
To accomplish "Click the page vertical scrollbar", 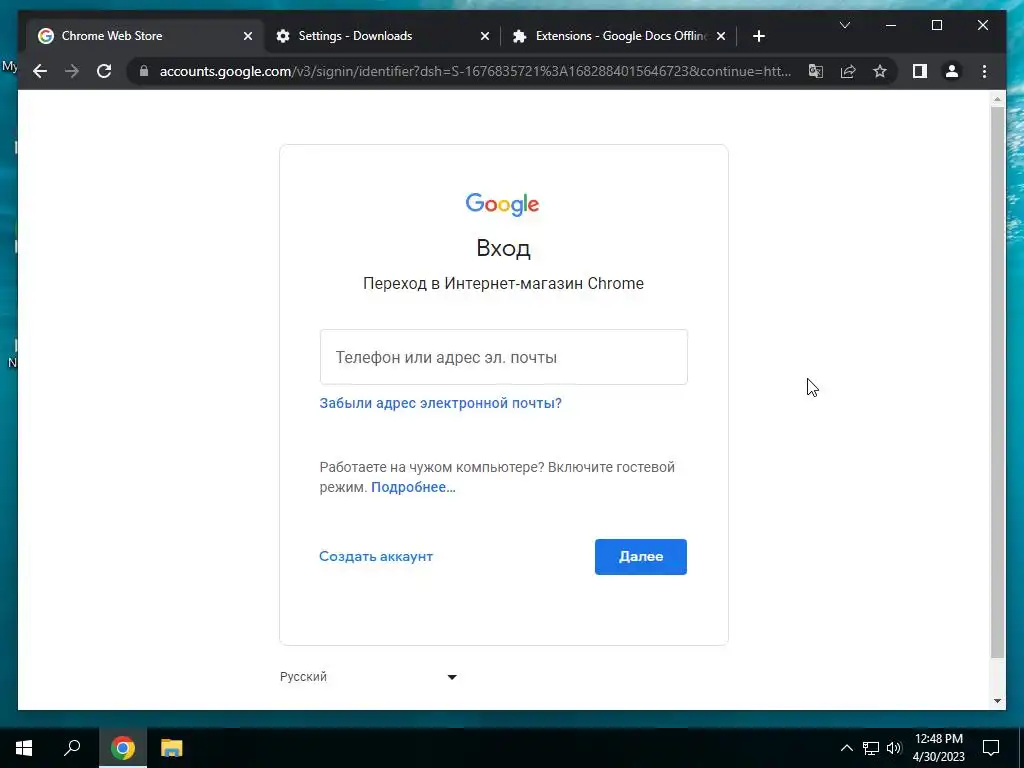I will (x=997, y=382).
